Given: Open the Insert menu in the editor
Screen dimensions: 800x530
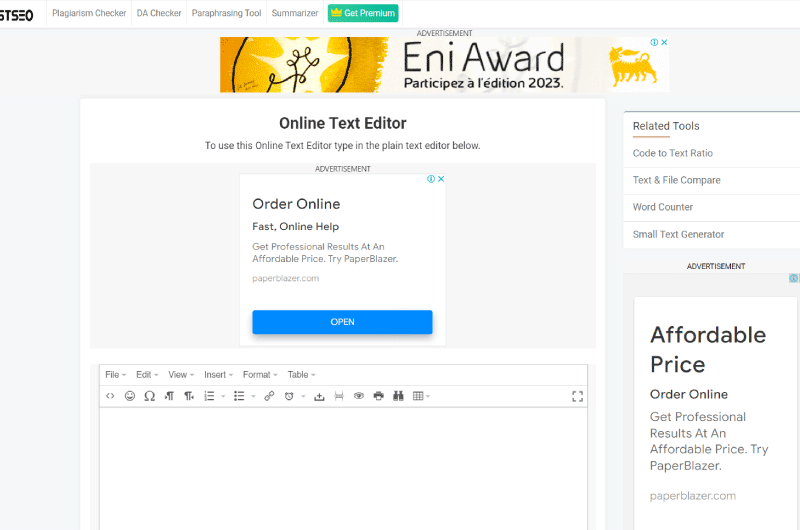Looking at the screenshot, I should click(218, 375).
